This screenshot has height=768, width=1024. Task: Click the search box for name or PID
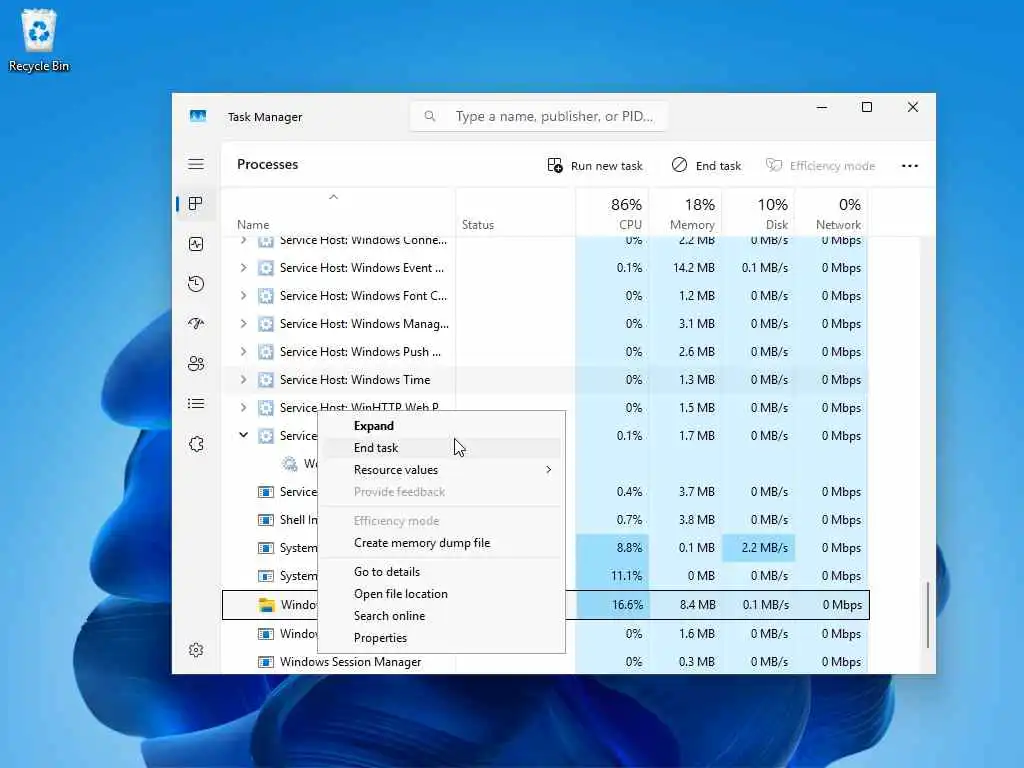pyautogui.click(x=539, y=116)
